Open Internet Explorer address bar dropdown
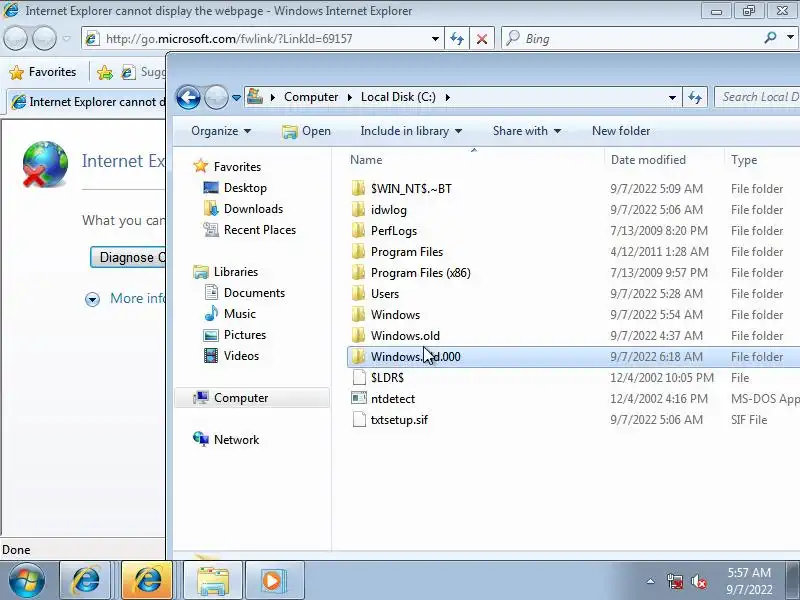 click(x=435, y=39)
